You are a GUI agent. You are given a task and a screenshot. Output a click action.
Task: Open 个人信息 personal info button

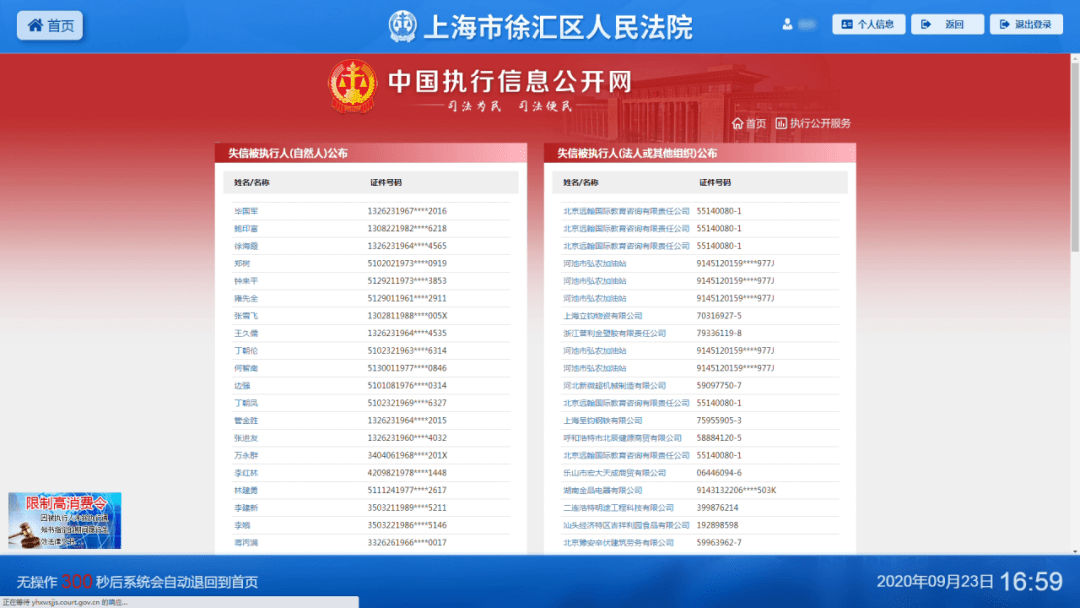click(868, 24)
